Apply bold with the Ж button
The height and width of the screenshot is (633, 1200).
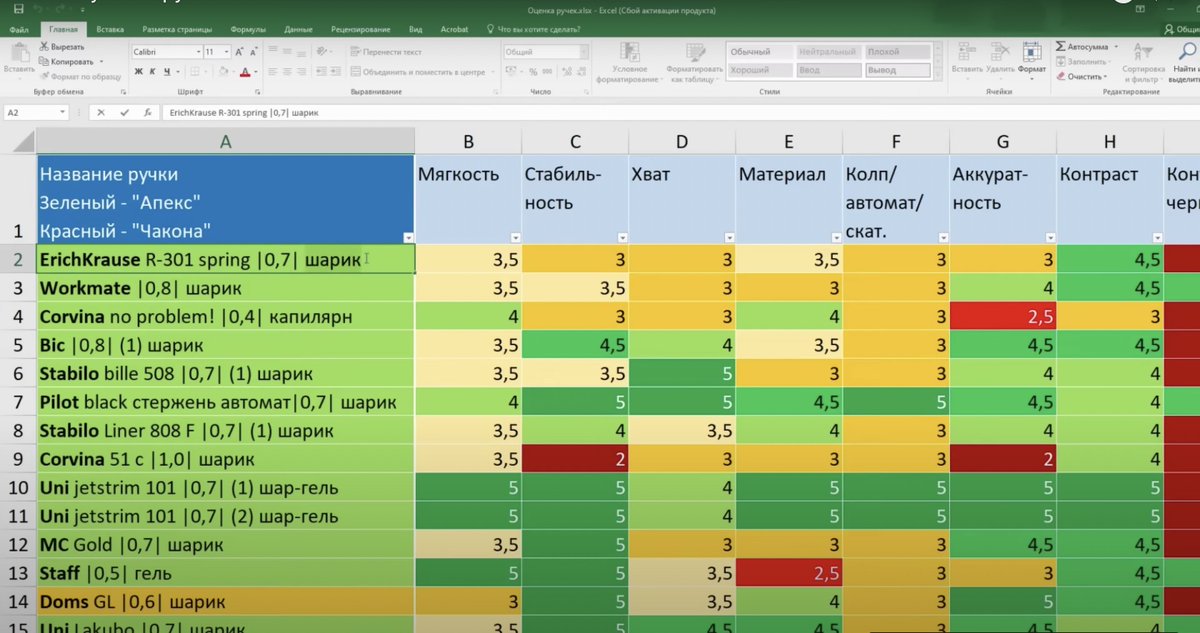(x=139, y=71)
